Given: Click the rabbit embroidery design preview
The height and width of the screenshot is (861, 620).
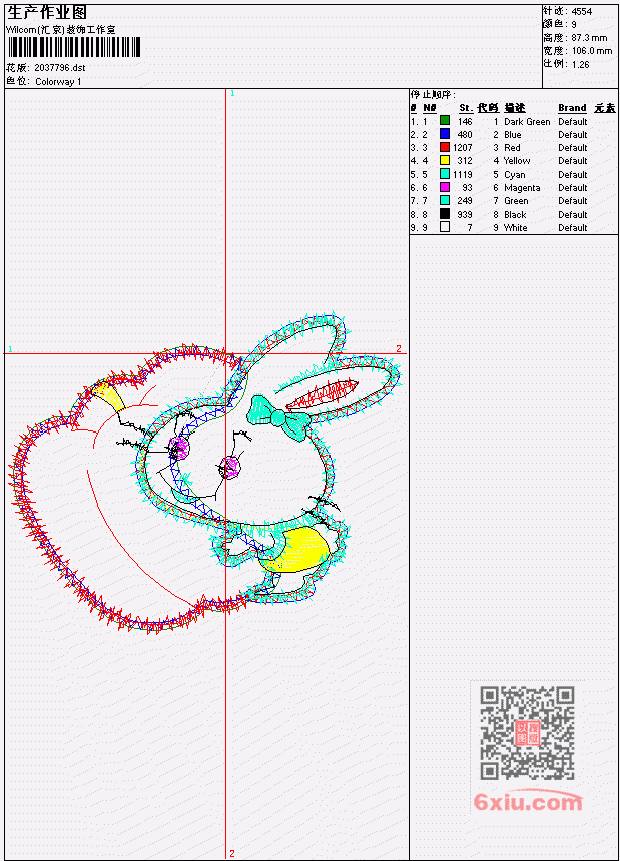Looking at the screenshot, I should click(206, 472).
